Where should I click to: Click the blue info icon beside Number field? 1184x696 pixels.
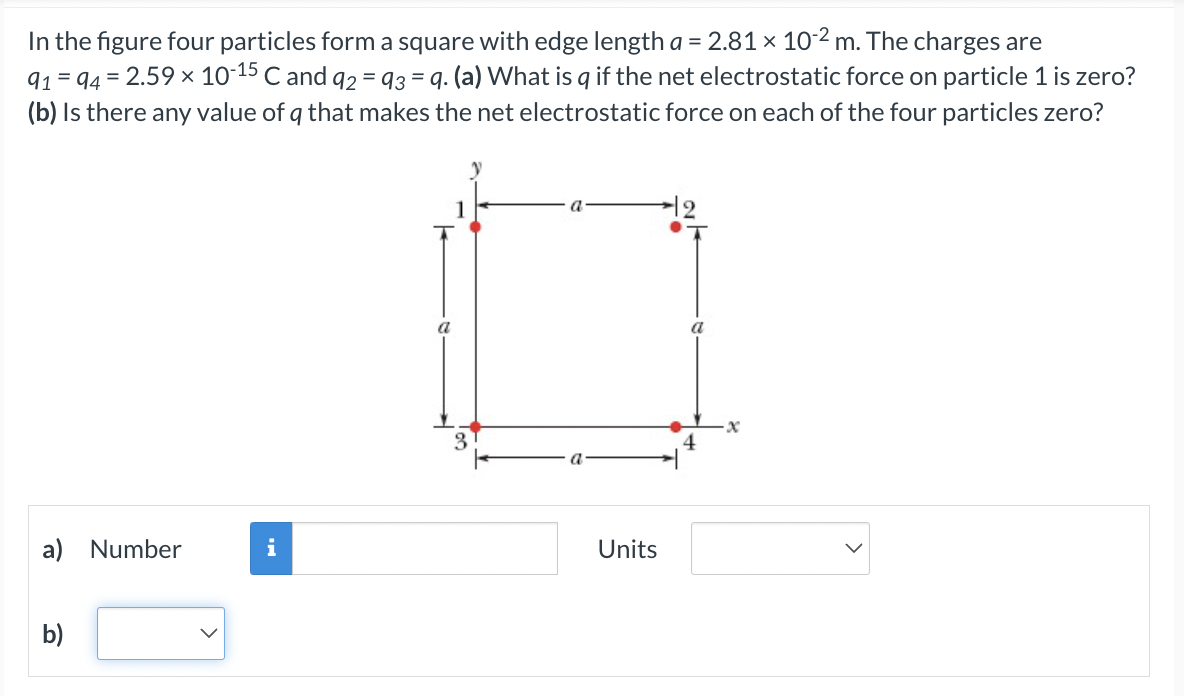click(x=271, y=548)
